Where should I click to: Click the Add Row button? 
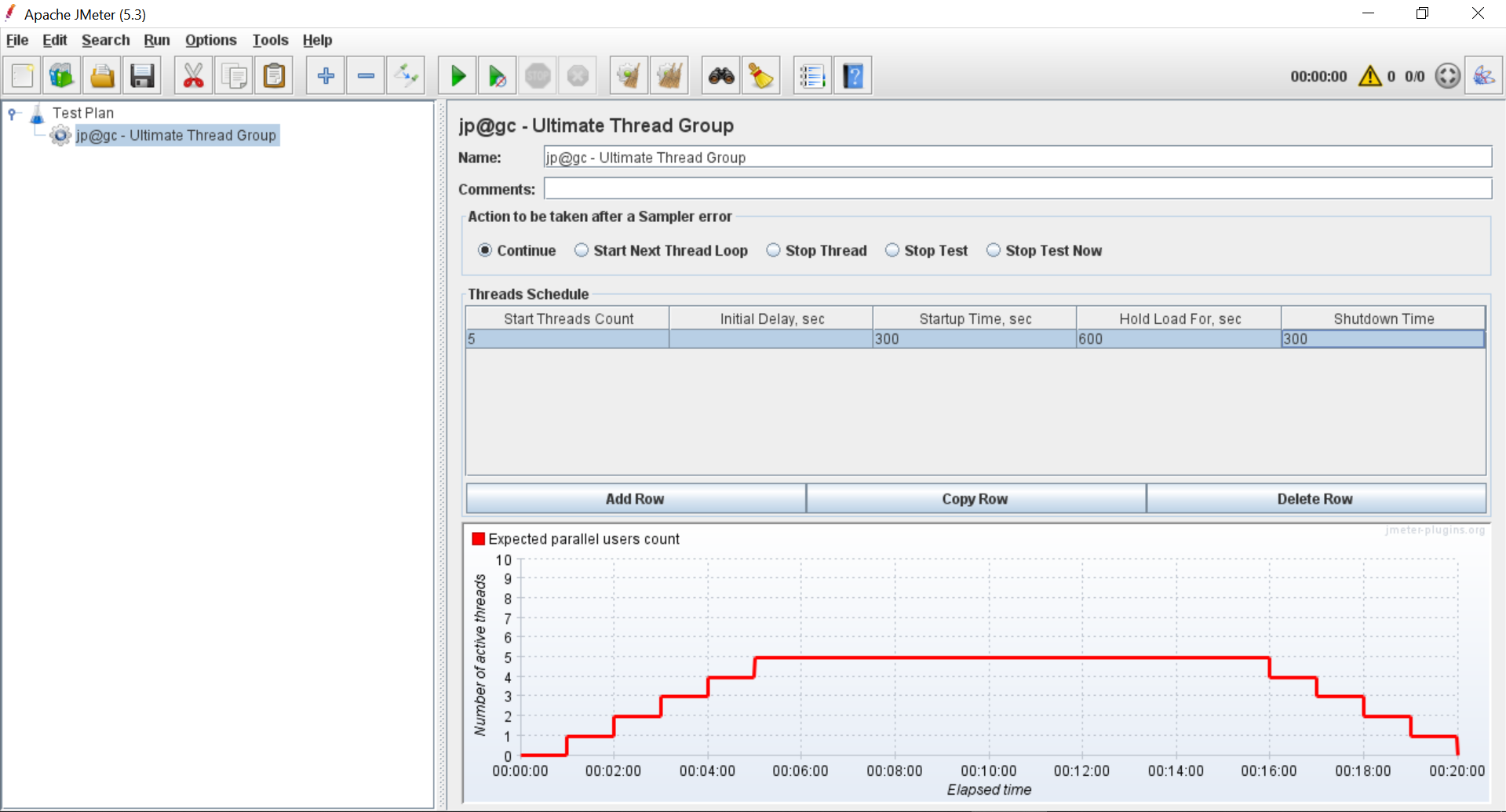tap(636, 499)
